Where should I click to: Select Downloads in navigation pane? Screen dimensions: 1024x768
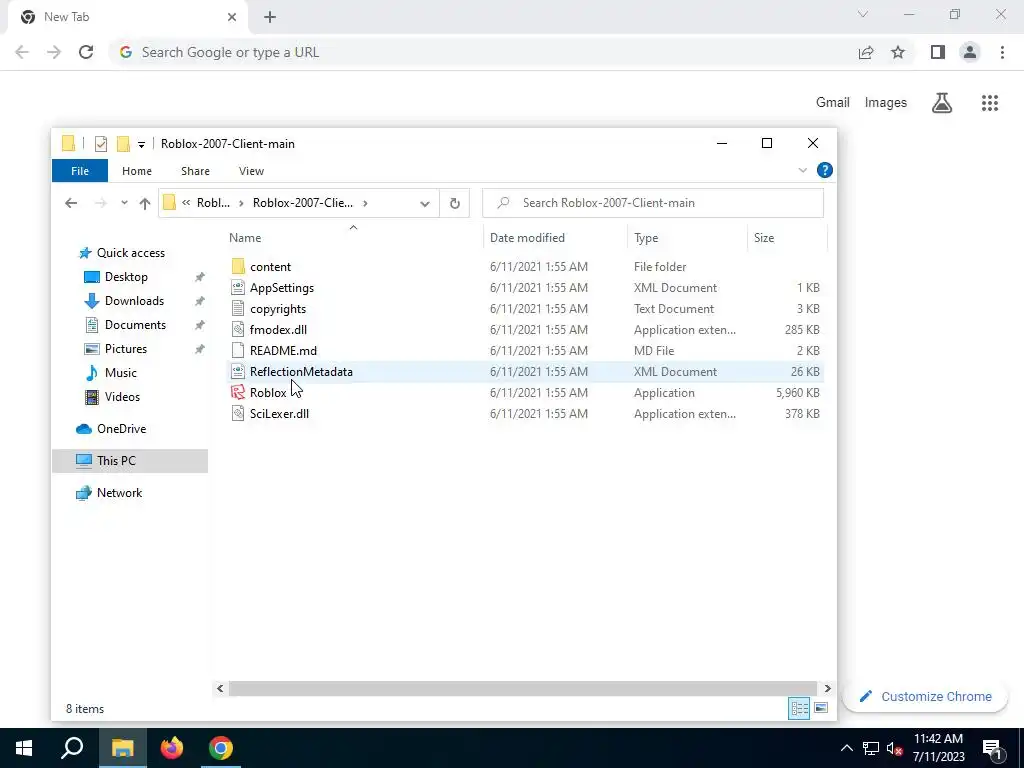[134, 301]
